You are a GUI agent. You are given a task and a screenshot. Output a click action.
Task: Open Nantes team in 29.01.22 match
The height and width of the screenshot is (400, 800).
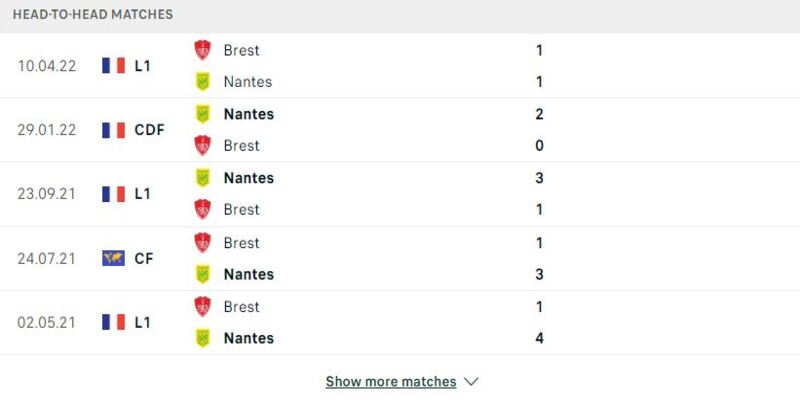248,114
